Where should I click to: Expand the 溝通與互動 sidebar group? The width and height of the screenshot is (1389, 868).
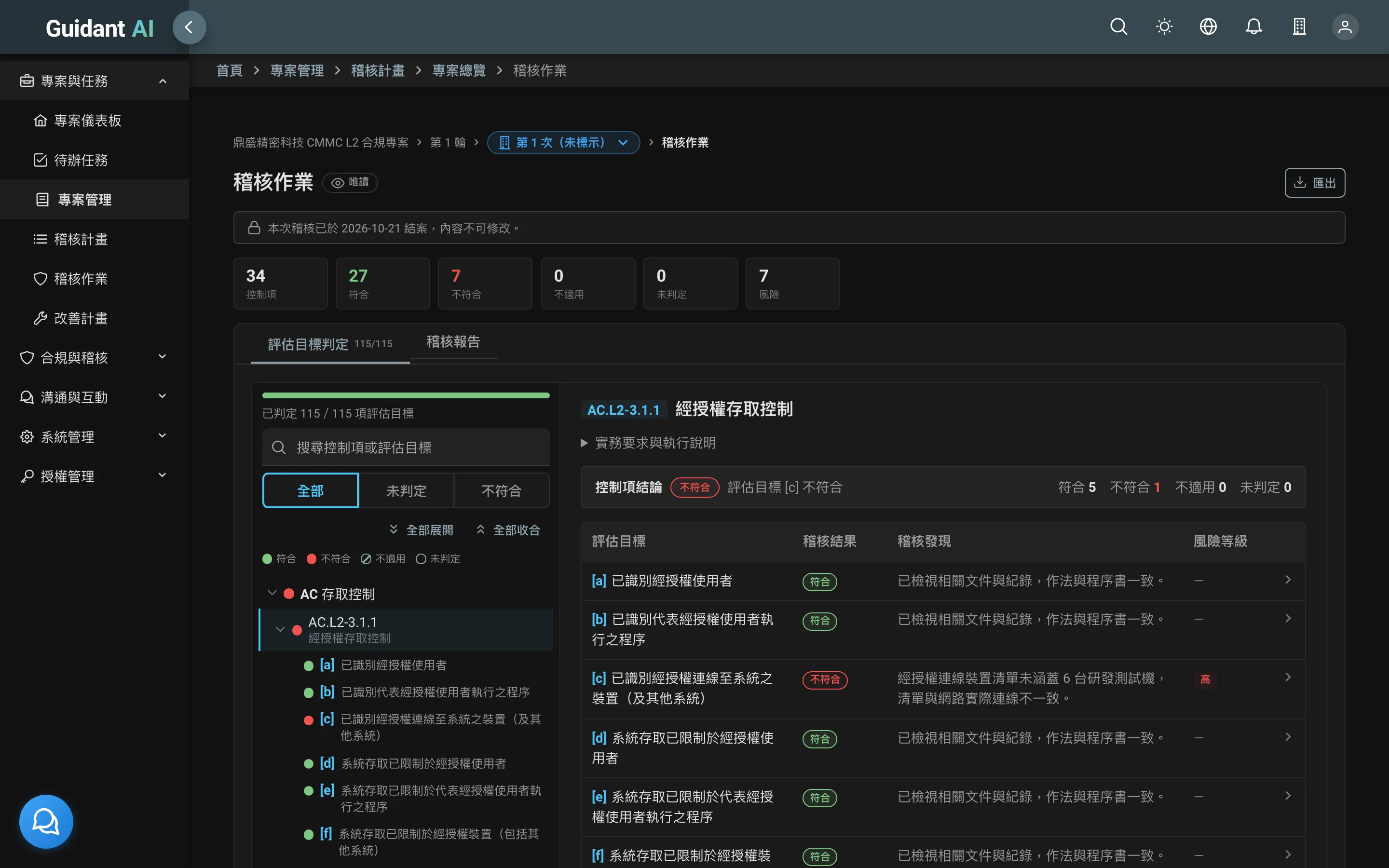click(95, 398)
